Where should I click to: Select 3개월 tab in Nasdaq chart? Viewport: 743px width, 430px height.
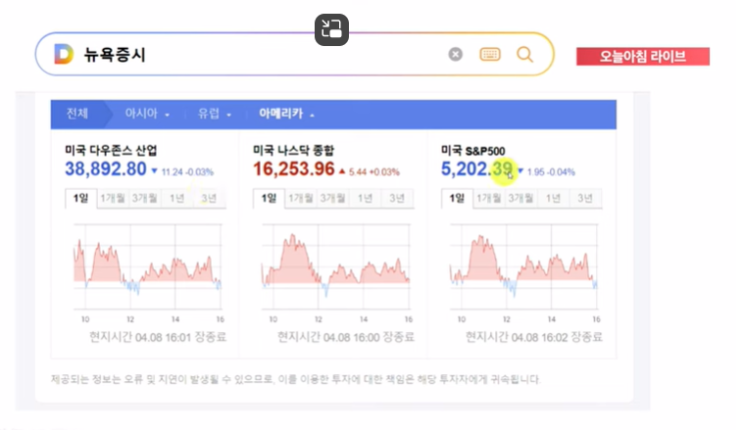333,198
